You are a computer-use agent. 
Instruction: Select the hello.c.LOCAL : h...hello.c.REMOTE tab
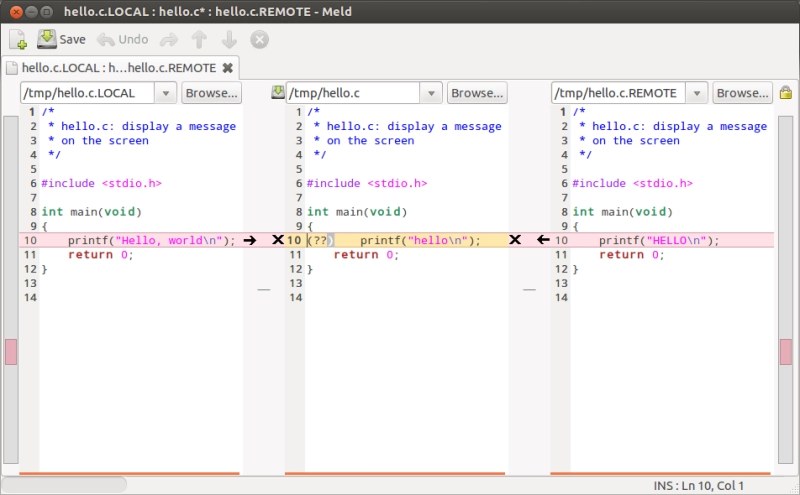119,67
